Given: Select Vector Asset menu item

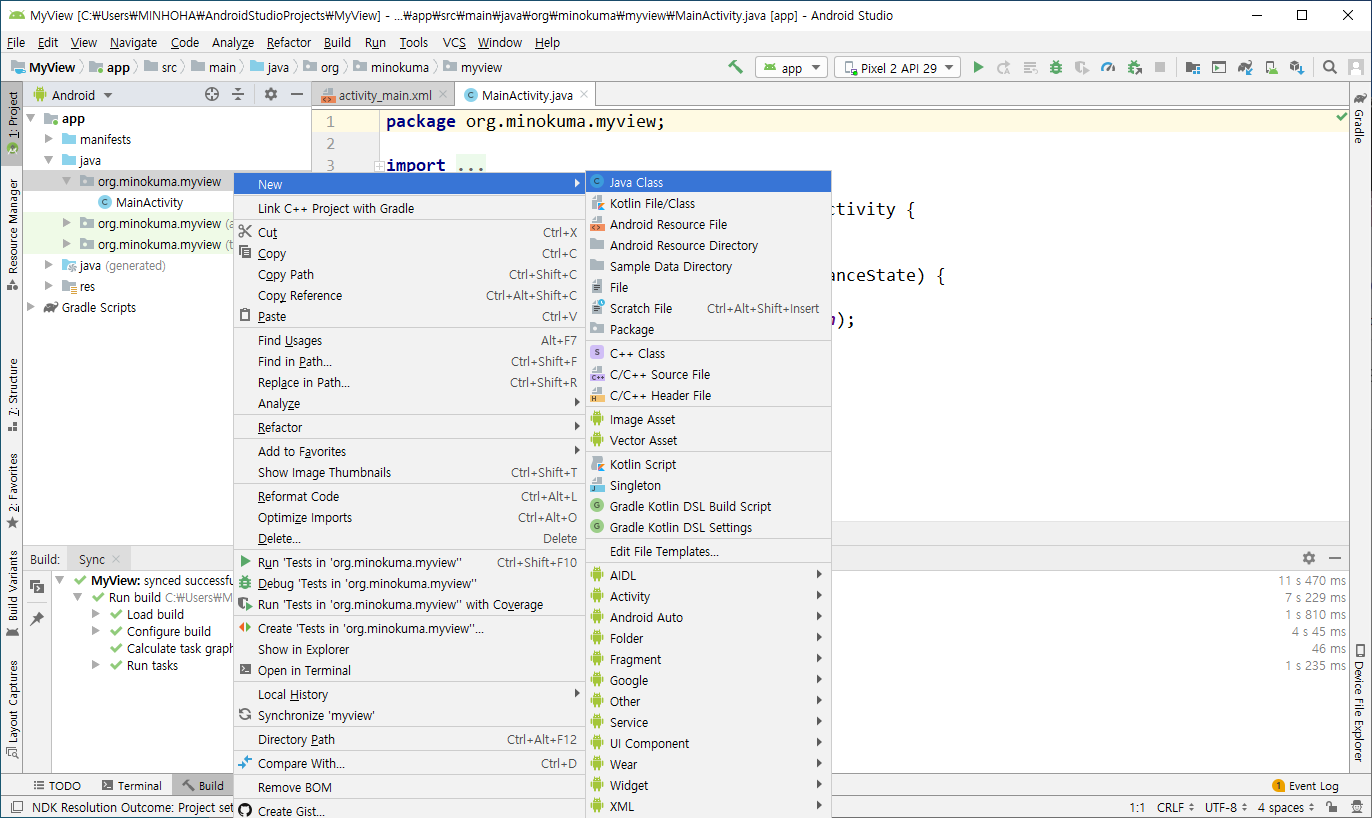Looking at the screenshot, I should (x=709, y=441).
